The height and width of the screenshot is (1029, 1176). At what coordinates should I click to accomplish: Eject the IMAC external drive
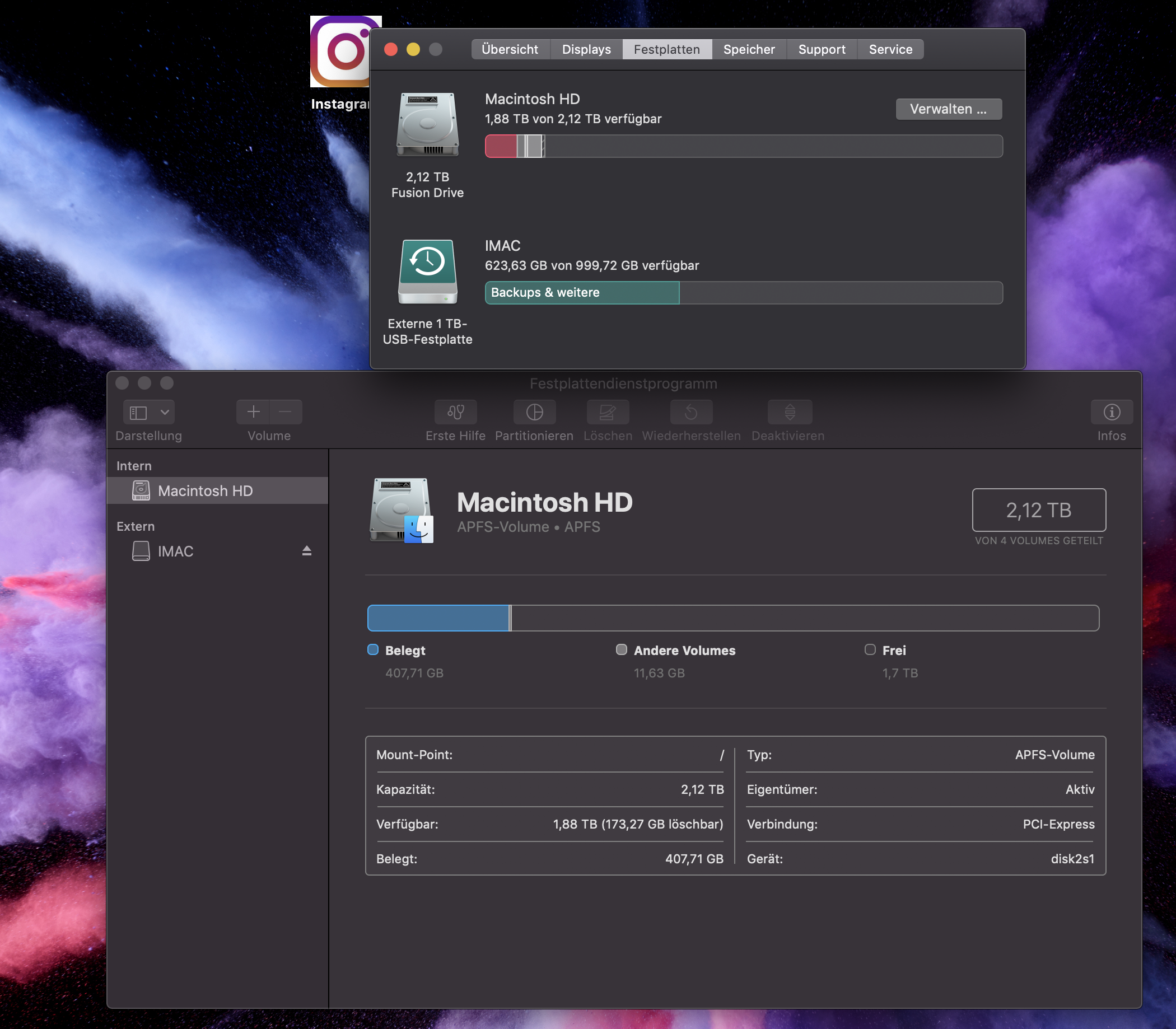tap(307, 551)
